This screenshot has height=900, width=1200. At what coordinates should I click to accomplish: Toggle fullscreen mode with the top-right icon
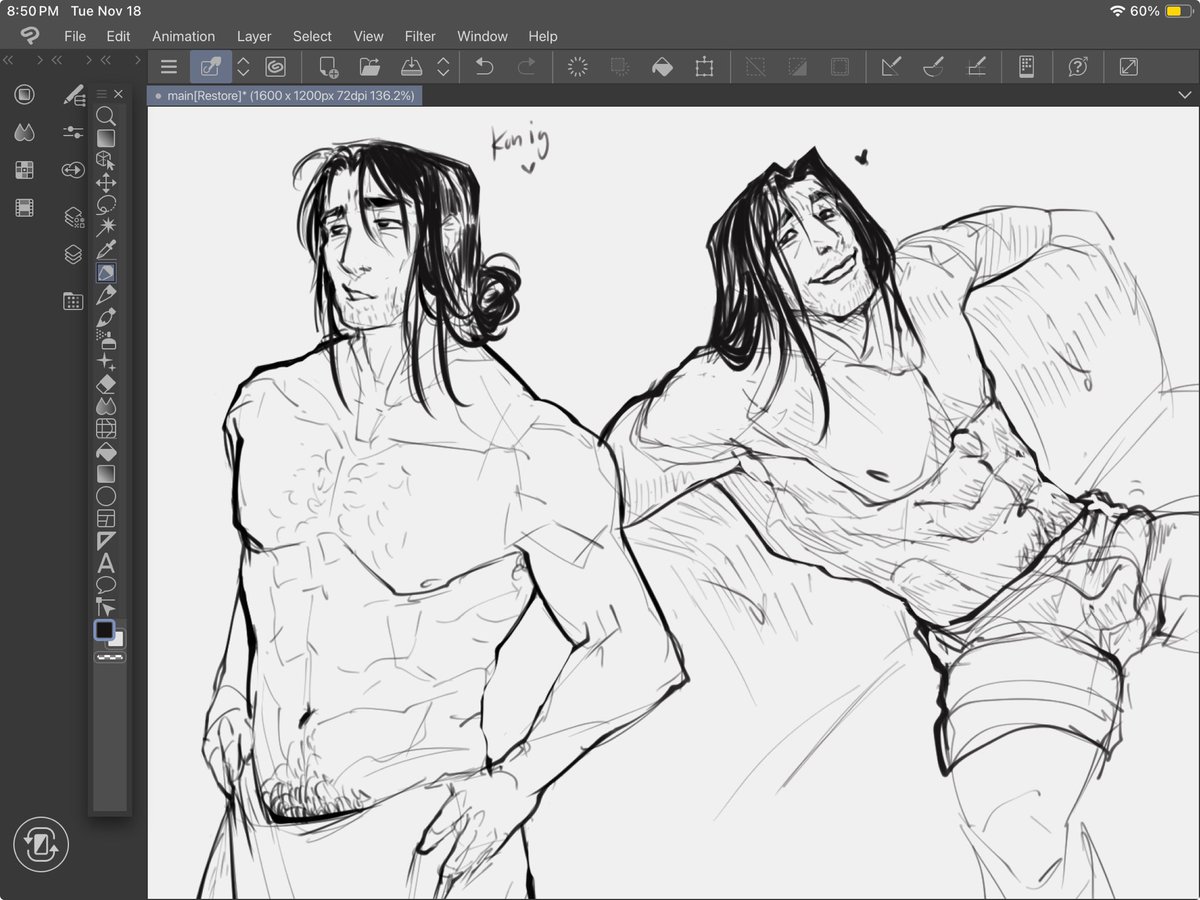(x=1128, y=66)
